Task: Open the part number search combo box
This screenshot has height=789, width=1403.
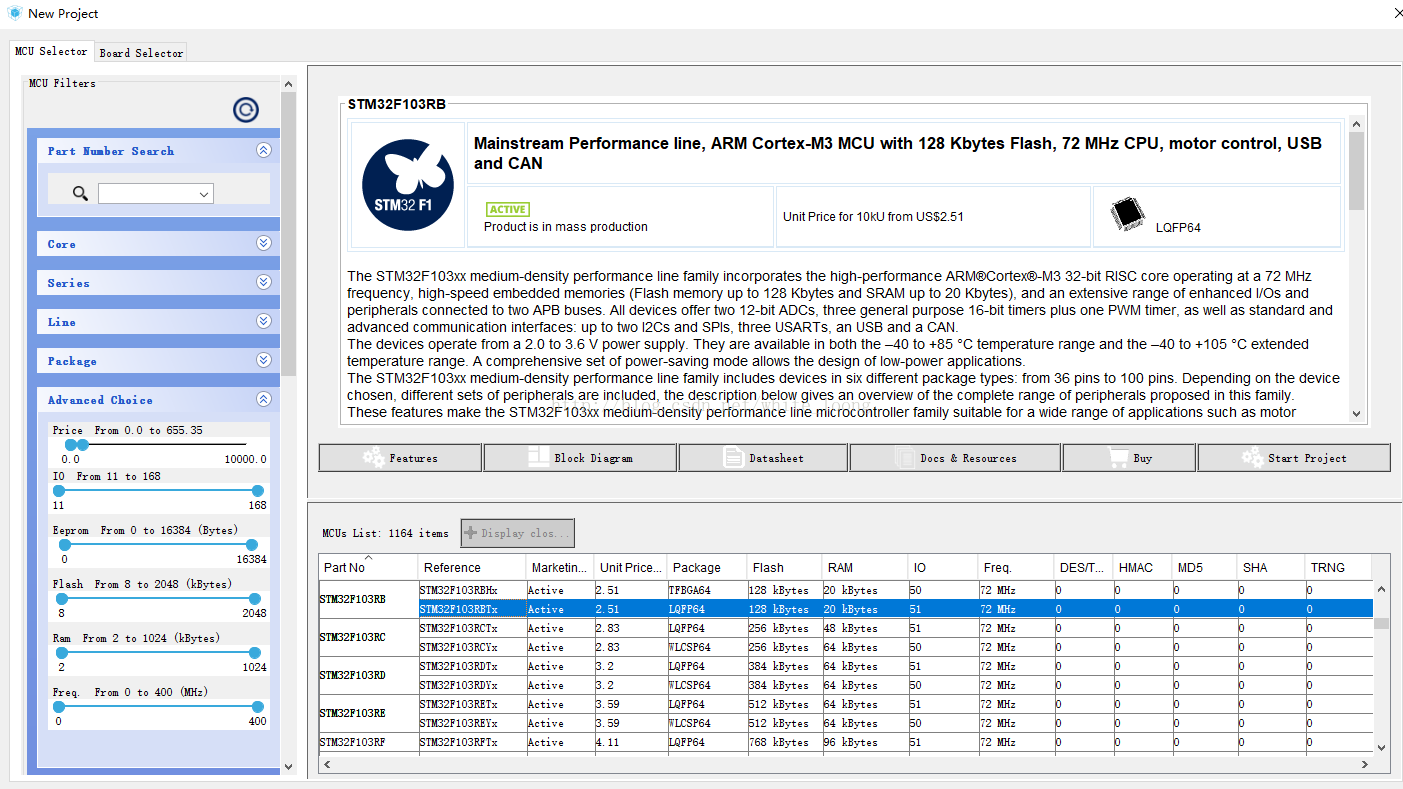Action: pos(156,194)
